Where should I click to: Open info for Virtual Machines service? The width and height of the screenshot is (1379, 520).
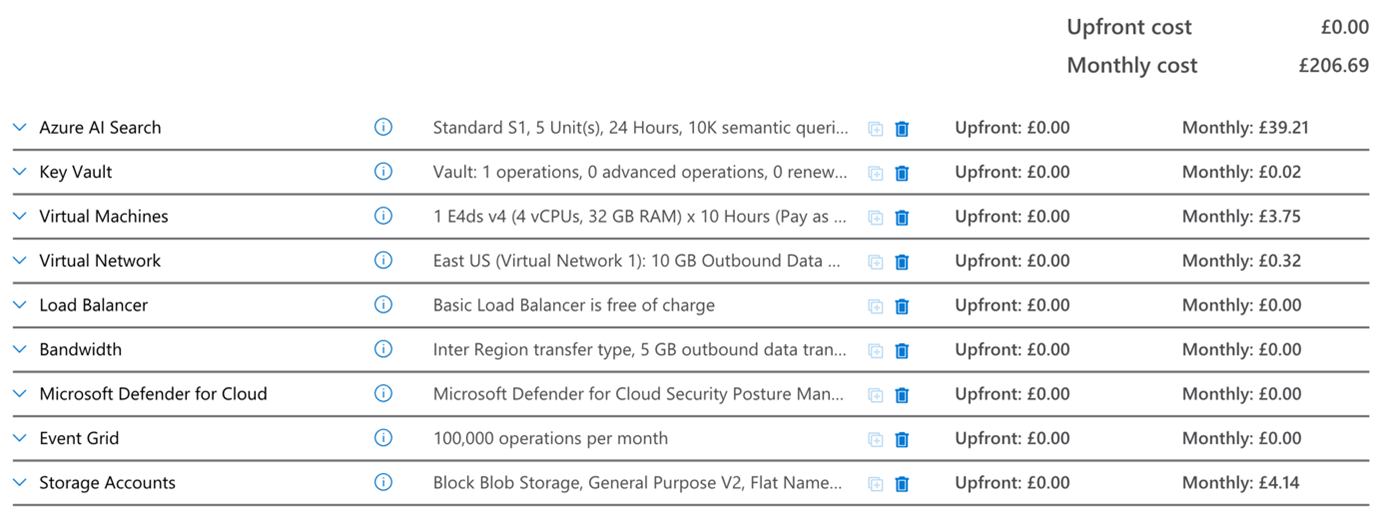(x=383, y=216)
